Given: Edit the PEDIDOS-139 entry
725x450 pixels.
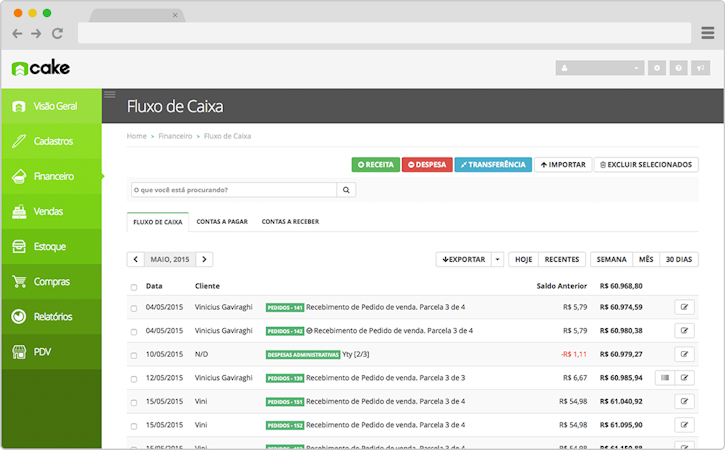Looking at the screenshot, I should pyautogui.click(x=684, y=378).
